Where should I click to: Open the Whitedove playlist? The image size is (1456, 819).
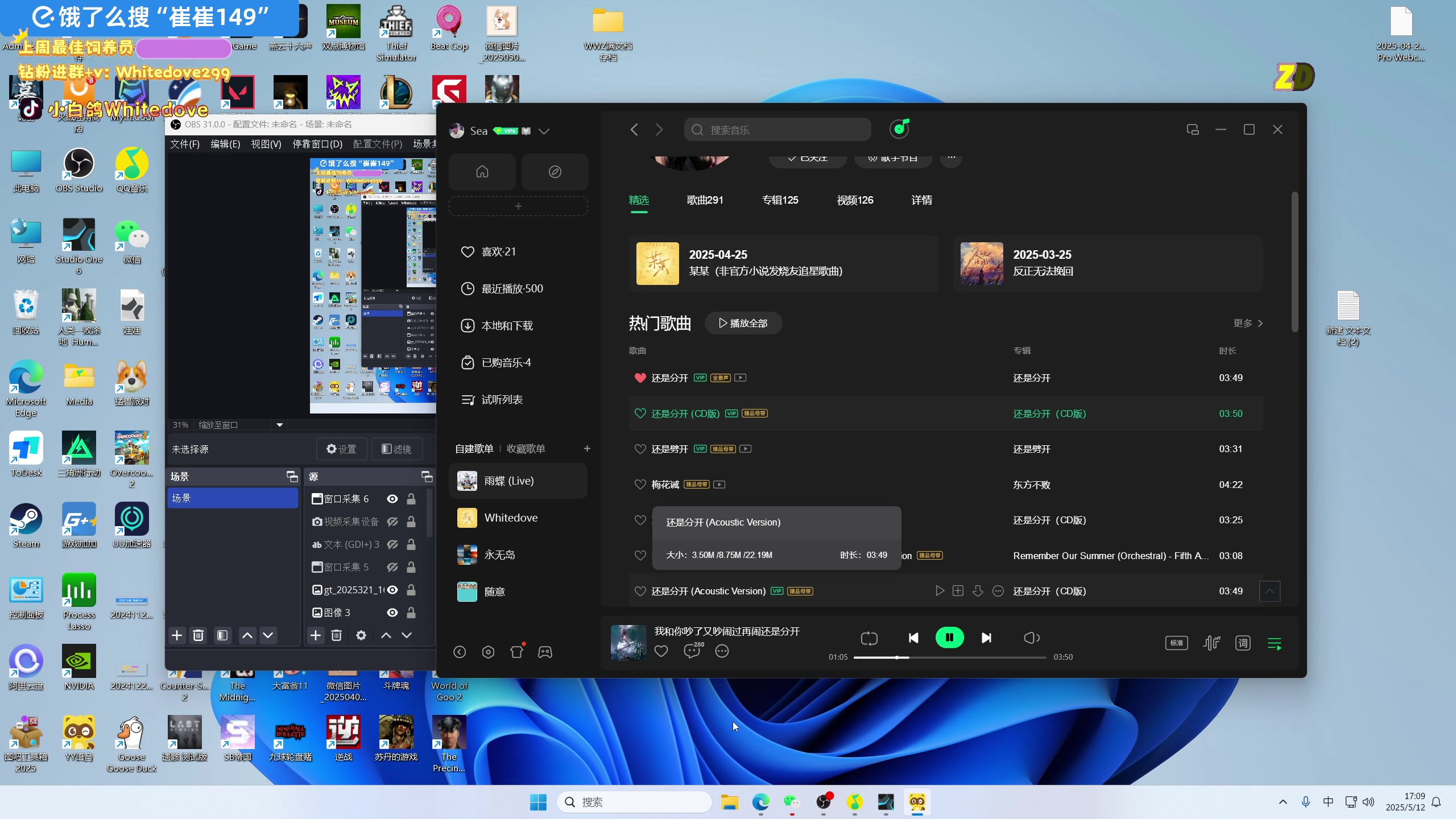pyautogui.click(x=510, y=518)
